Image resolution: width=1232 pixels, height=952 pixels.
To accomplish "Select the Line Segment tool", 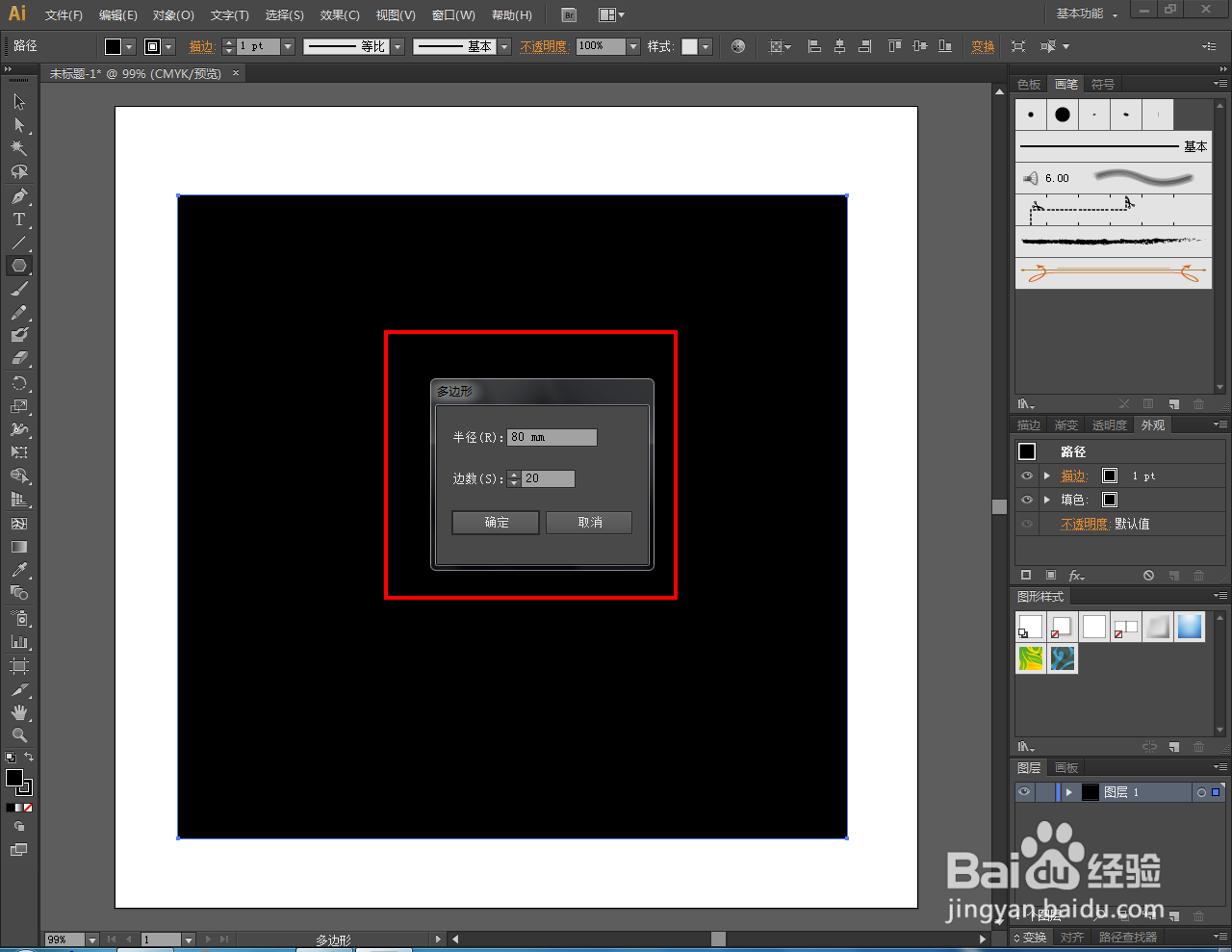I will point(19,243).
